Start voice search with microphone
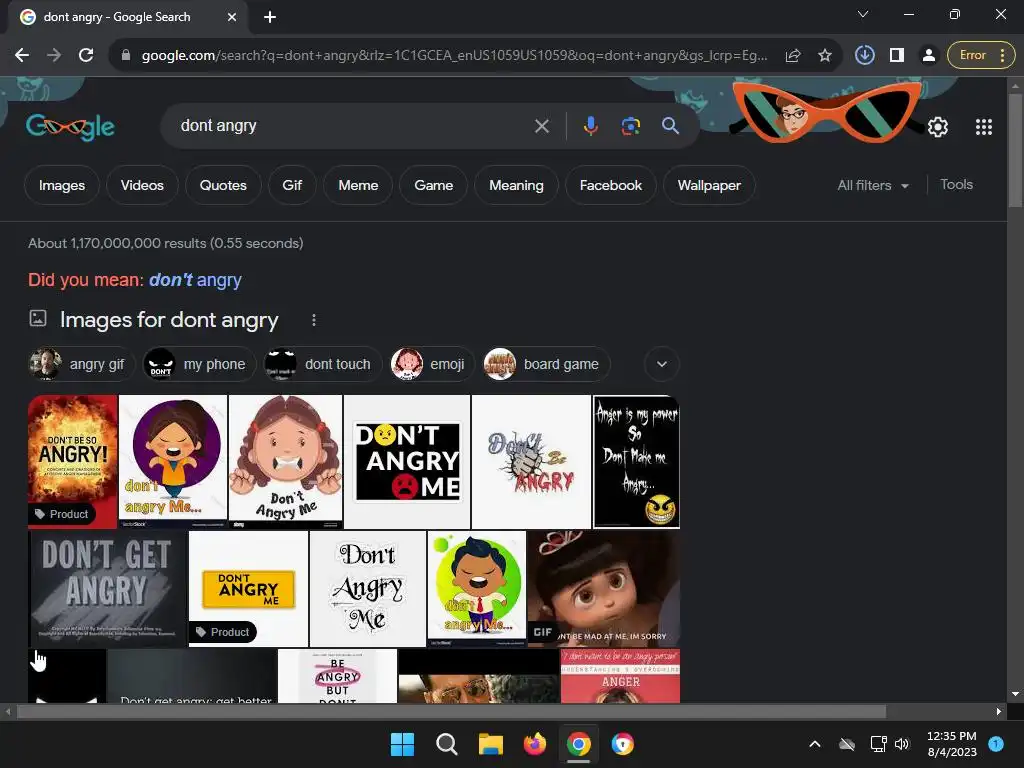The width and height of the screenshot is (1024, 768). pyautogui.click(x=590, y=126)
